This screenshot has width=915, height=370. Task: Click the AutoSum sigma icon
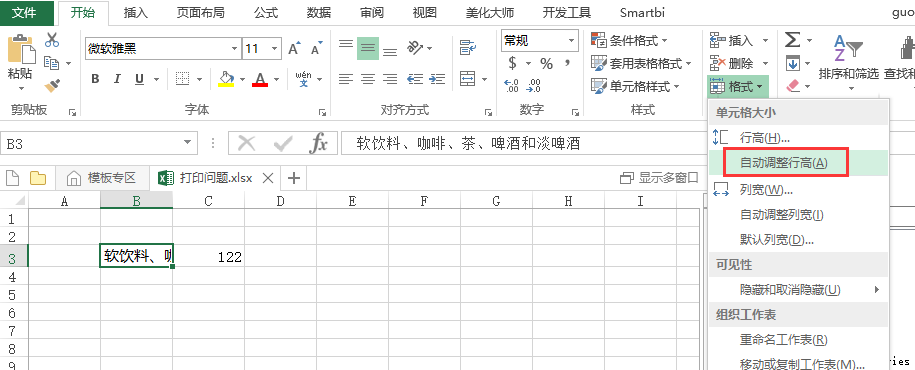(792, 40)
